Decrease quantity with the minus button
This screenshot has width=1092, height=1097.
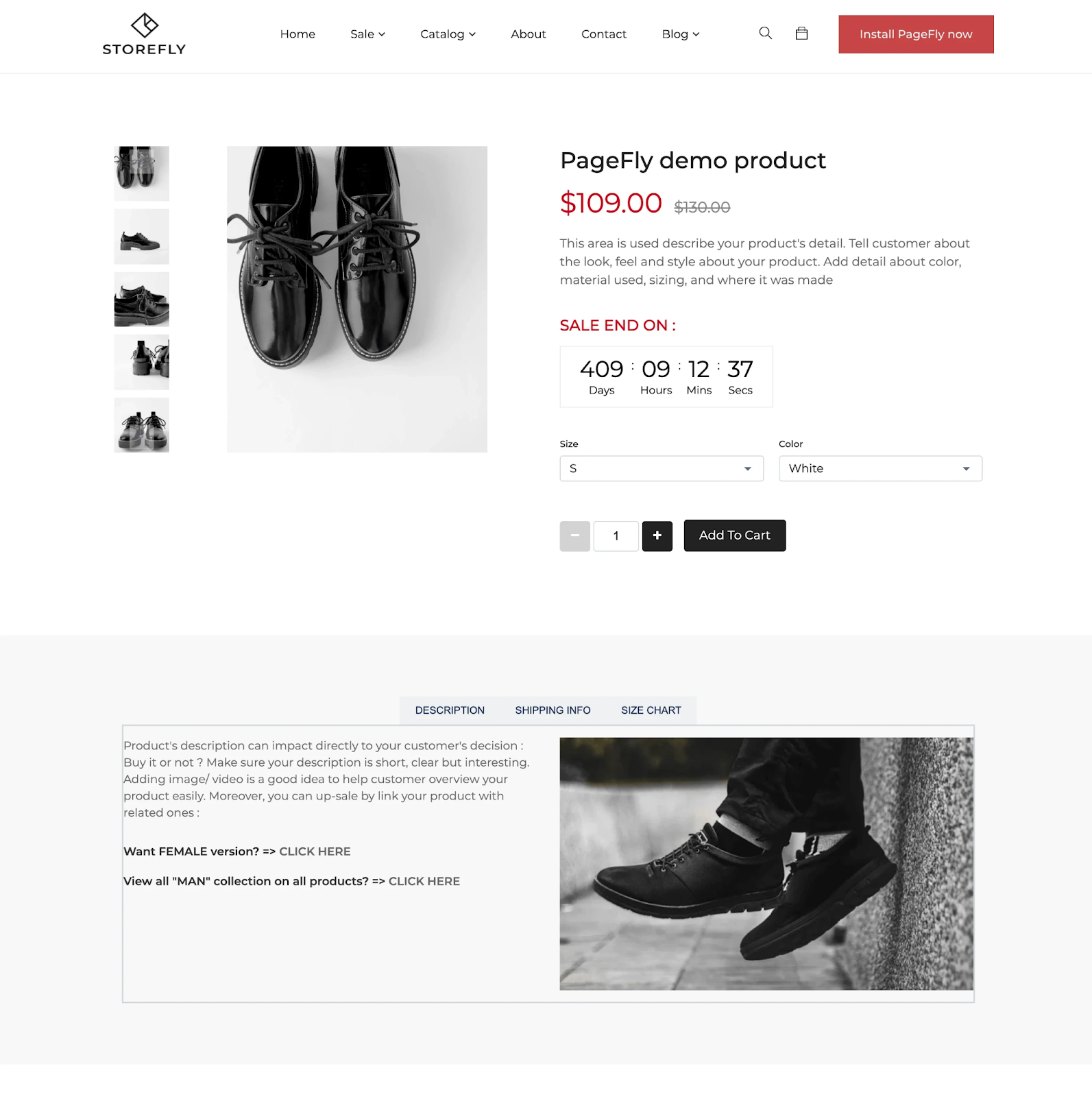(575, 535)
